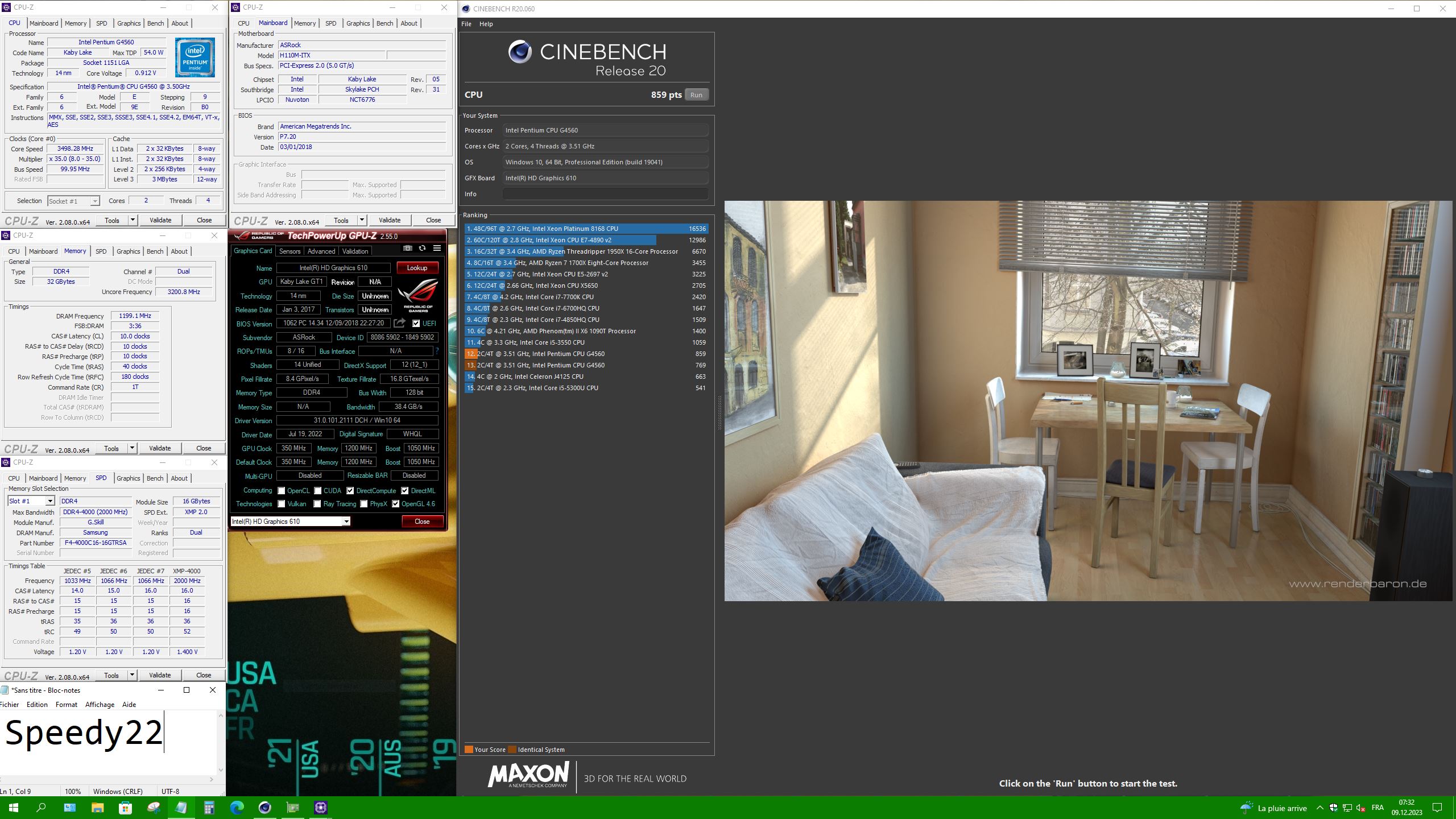Click the Cinebench Info input field
The image size is (1456, 819).
(605, 194)
